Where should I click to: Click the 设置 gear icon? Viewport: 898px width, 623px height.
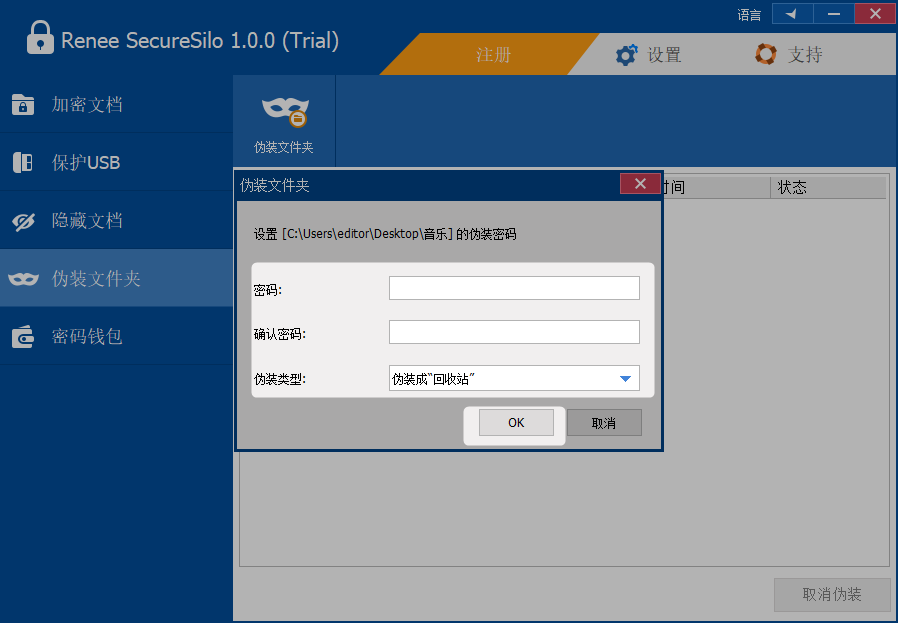tap(626, 55)
